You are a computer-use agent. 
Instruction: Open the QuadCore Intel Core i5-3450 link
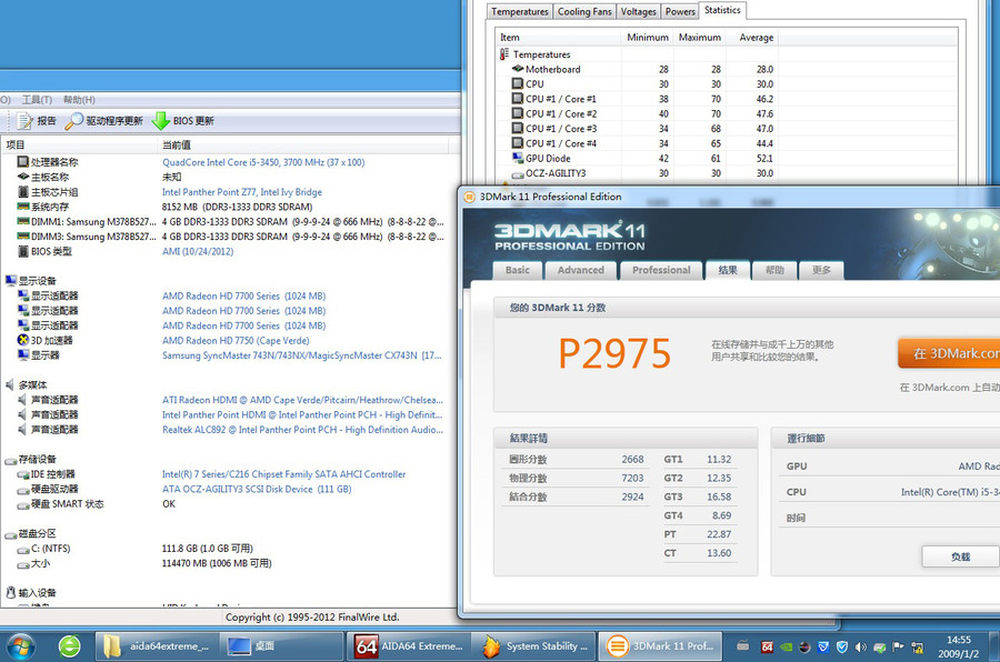[x=263, y=163]
